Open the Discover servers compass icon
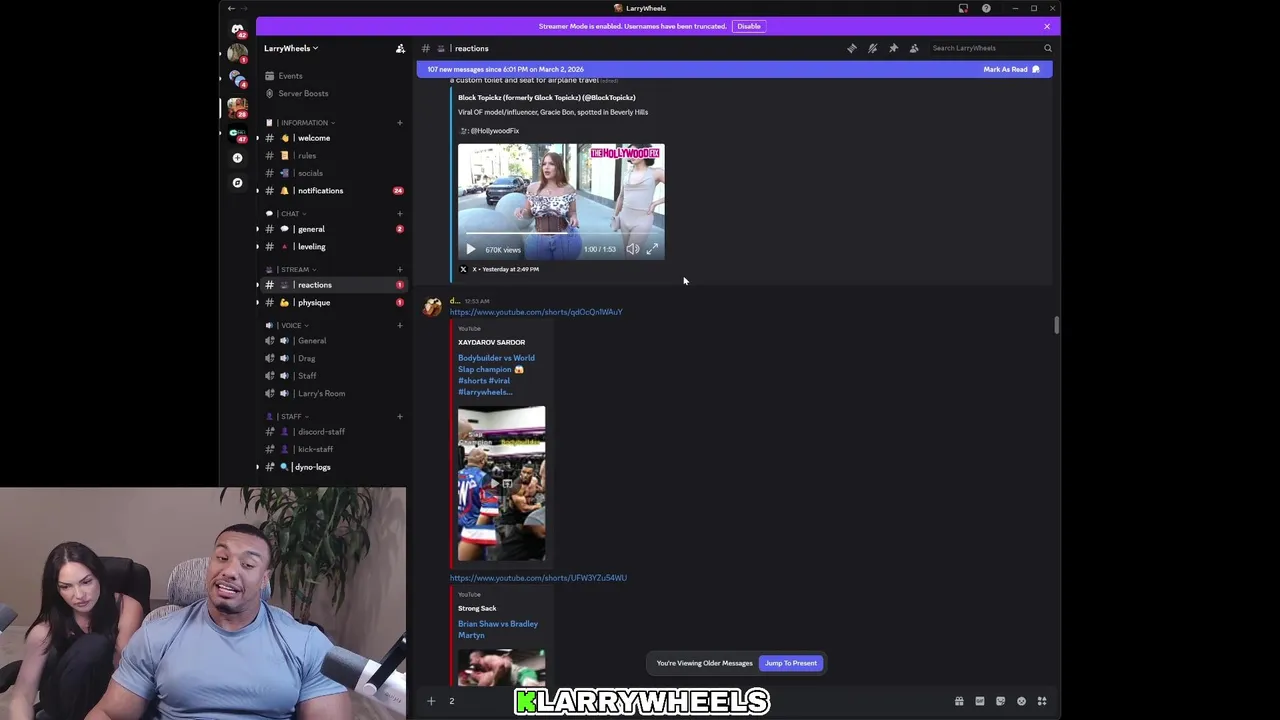This screenshot has height=720, width=1280. coord(237,183)
